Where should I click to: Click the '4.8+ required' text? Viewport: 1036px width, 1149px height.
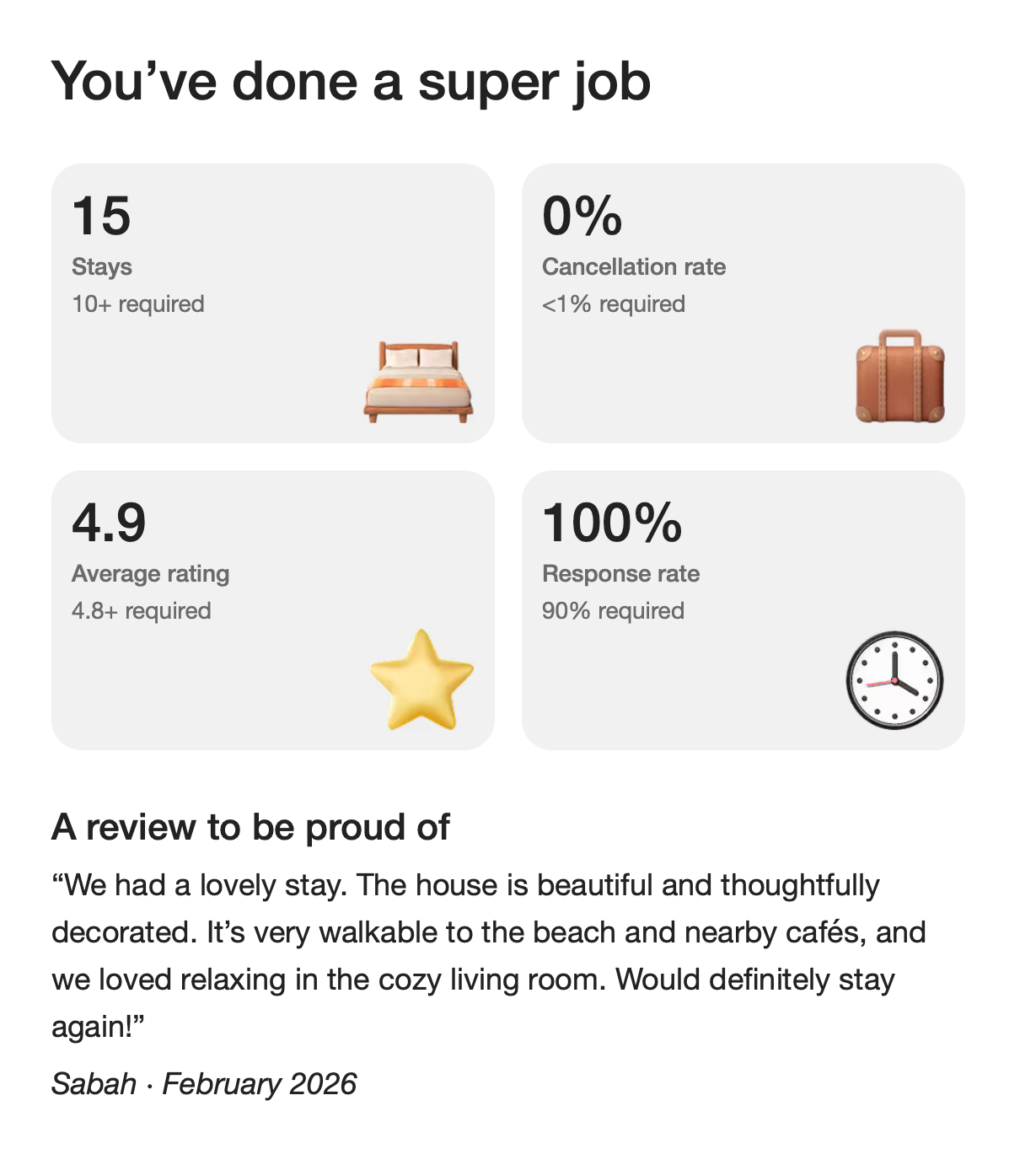142,611
